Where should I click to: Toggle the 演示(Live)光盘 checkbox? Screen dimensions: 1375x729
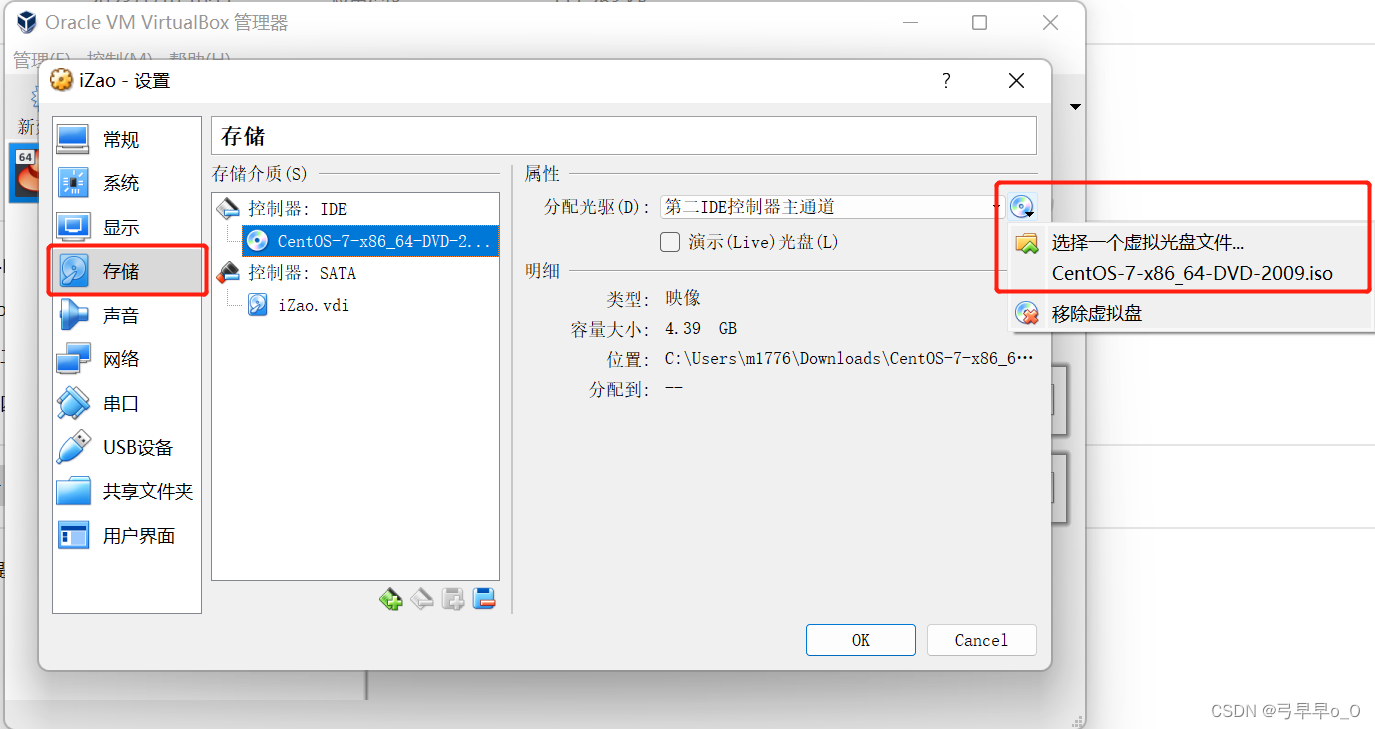[671, 242]
